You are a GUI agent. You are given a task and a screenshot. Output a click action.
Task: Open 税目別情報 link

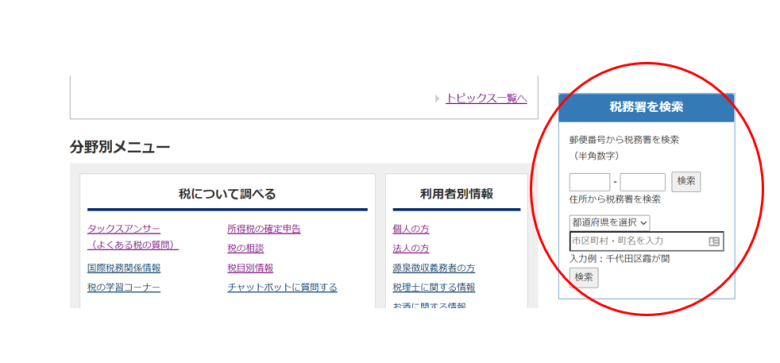(x=250, y=268)
